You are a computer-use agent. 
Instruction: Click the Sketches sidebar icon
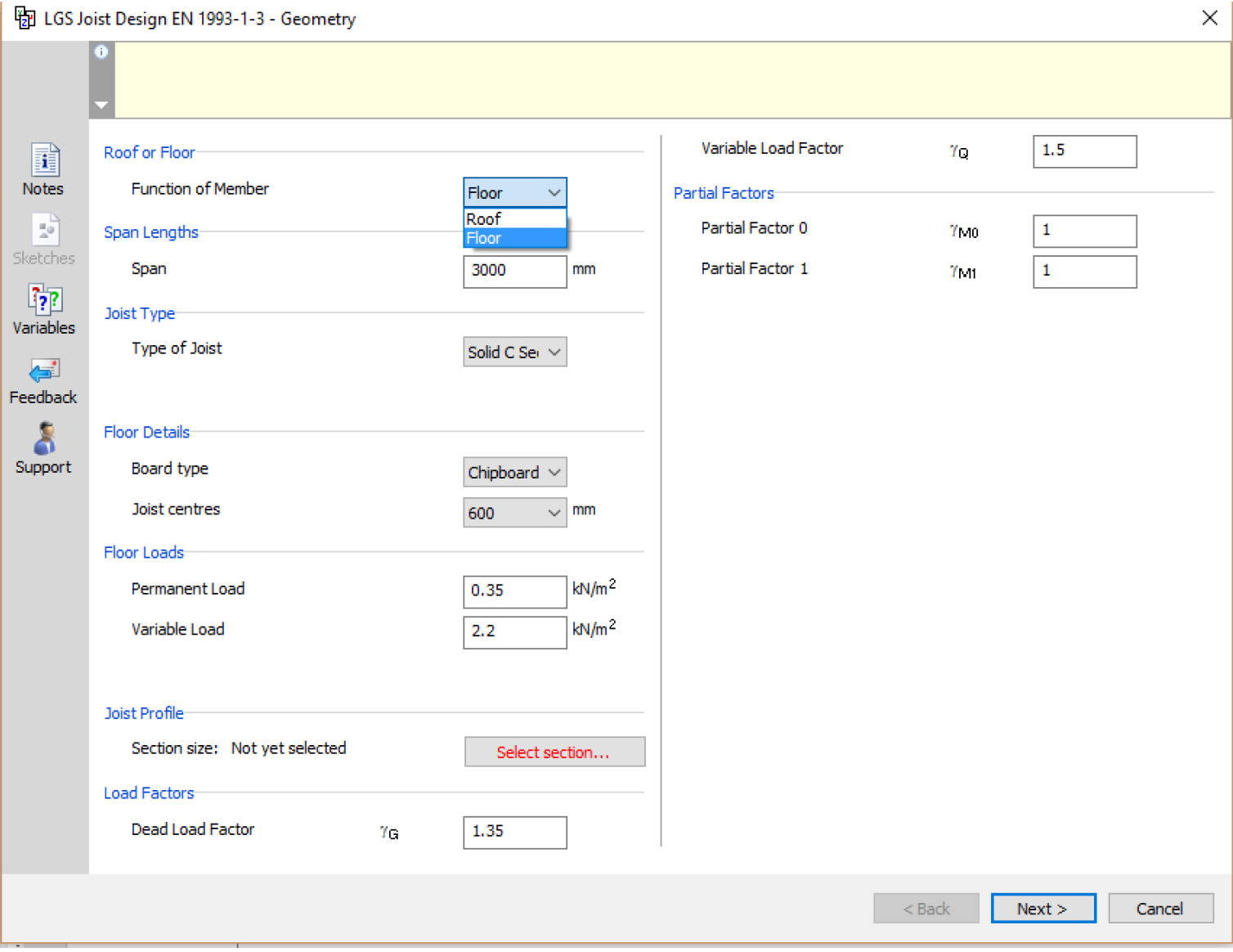tap(44, 231)
